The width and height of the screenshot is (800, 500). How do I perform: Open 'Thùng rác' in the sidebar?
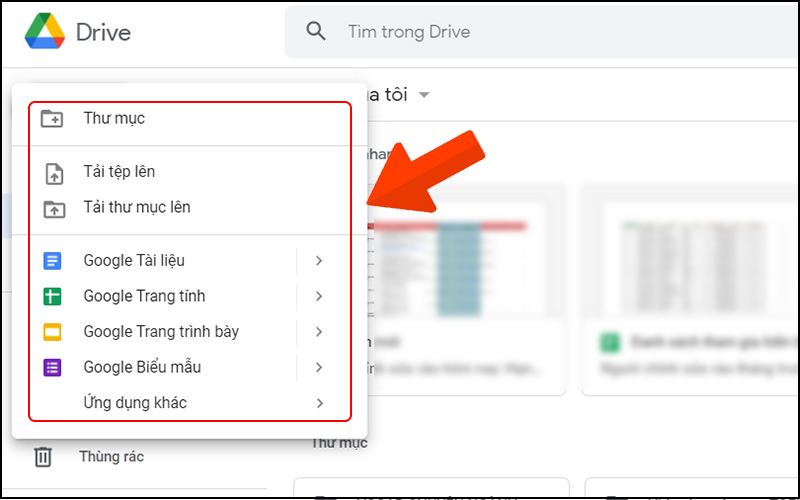pos(112,457)
